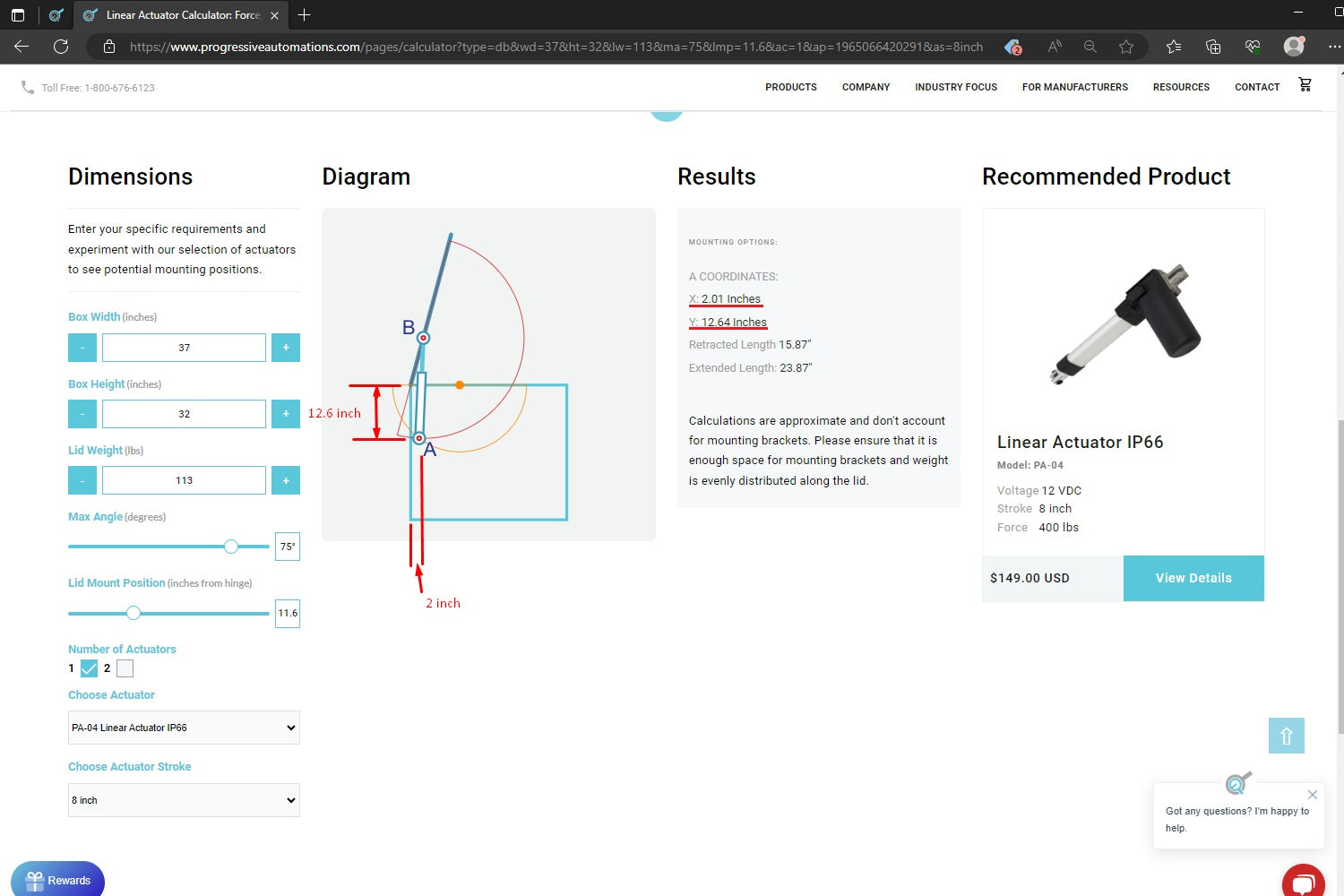The image size is (1344, 896).
Task: Increase the Box Height value
Action: pos(286,414)
